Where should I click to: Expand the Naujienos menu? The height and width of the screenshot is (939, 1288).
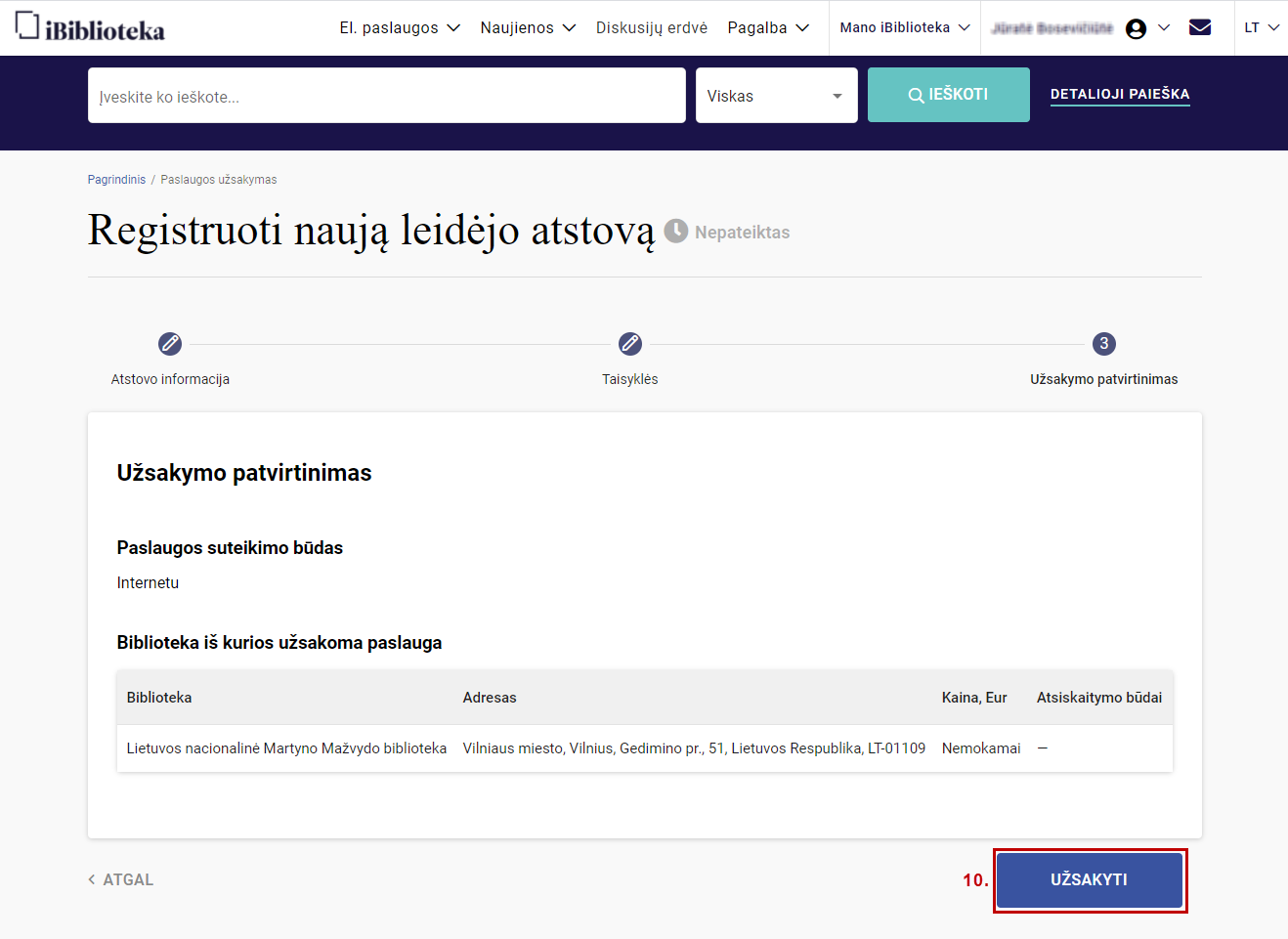pyautogui.click(x=528, y=27)
